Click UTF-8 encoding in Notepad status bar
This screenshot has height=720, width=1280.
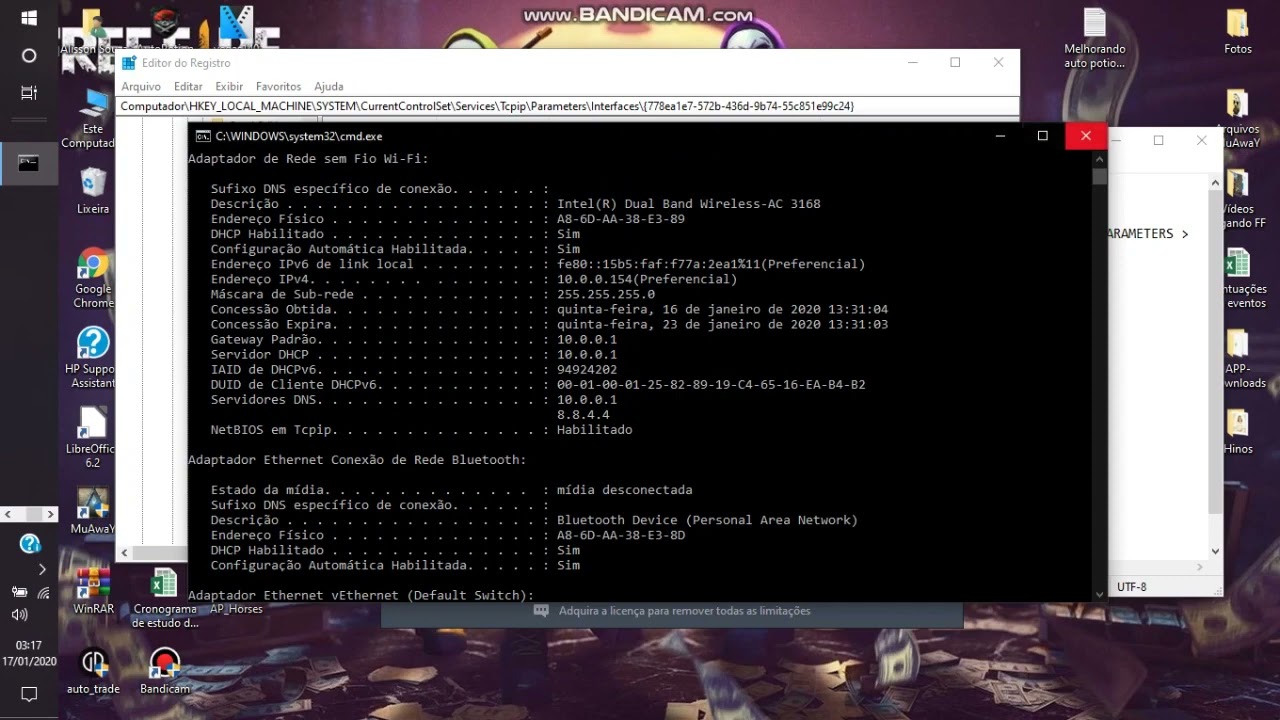(x=1132, y=587)
